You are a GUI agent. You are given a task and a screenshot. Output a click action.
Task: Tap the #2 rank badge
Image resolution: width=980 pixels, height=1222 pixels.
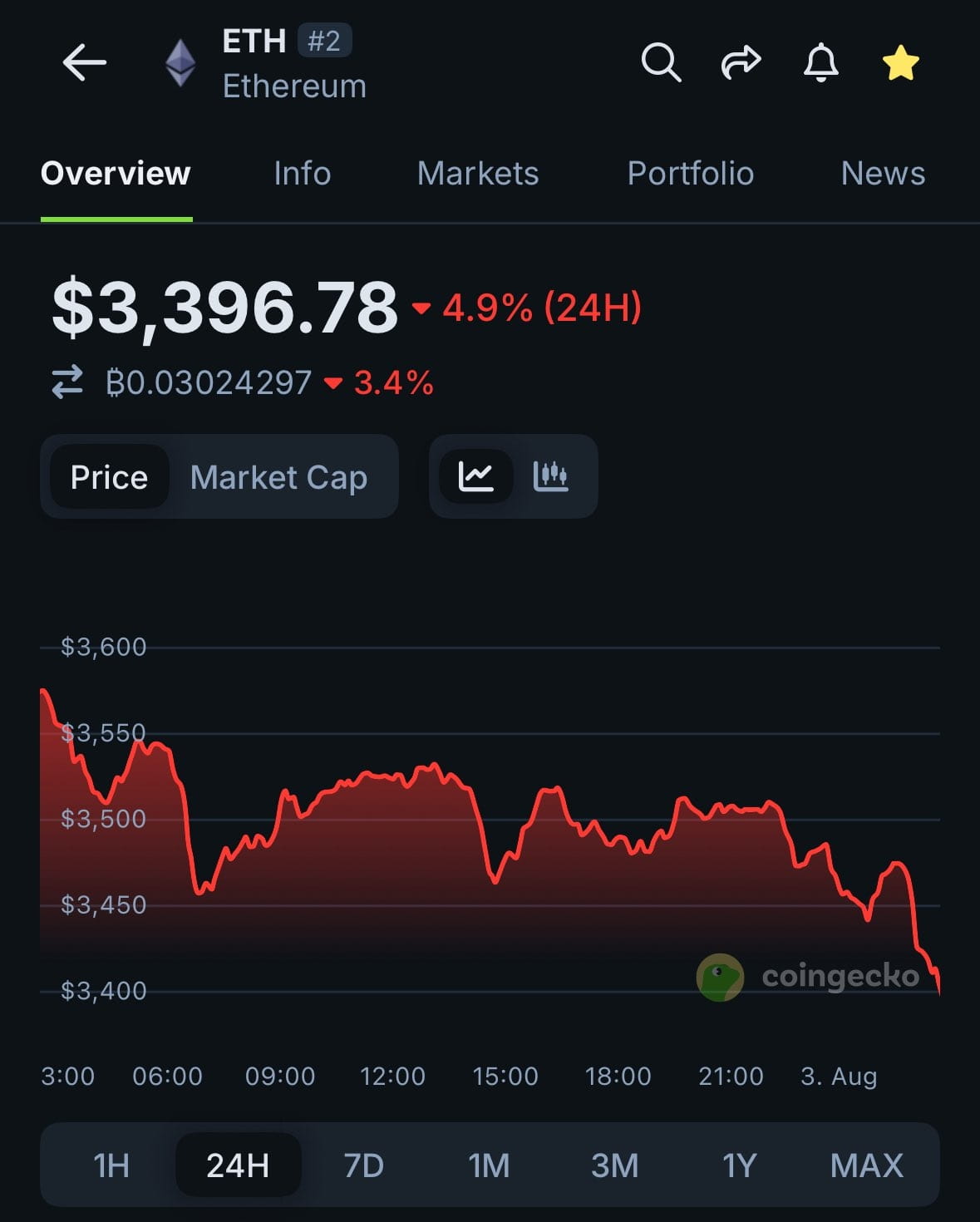[x=324, y=41]
